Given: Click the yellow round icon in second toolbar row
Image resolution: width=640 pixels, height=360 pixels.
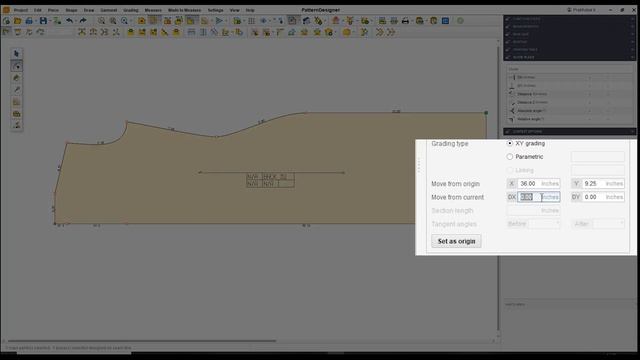Looking at the screenshot, I should (347, 32).
